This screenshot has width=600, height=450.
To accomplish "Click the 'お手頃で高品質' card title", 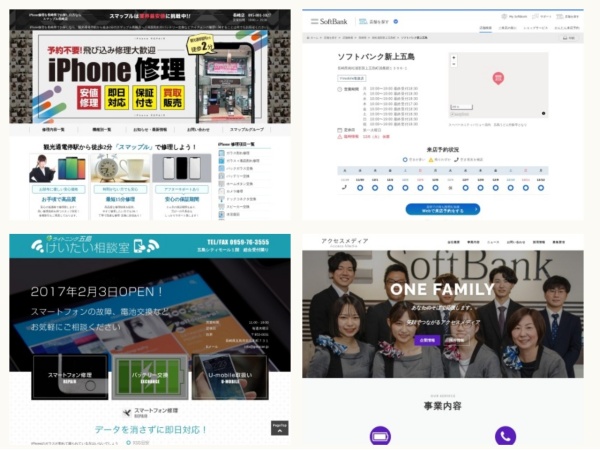I will [59, 199].
